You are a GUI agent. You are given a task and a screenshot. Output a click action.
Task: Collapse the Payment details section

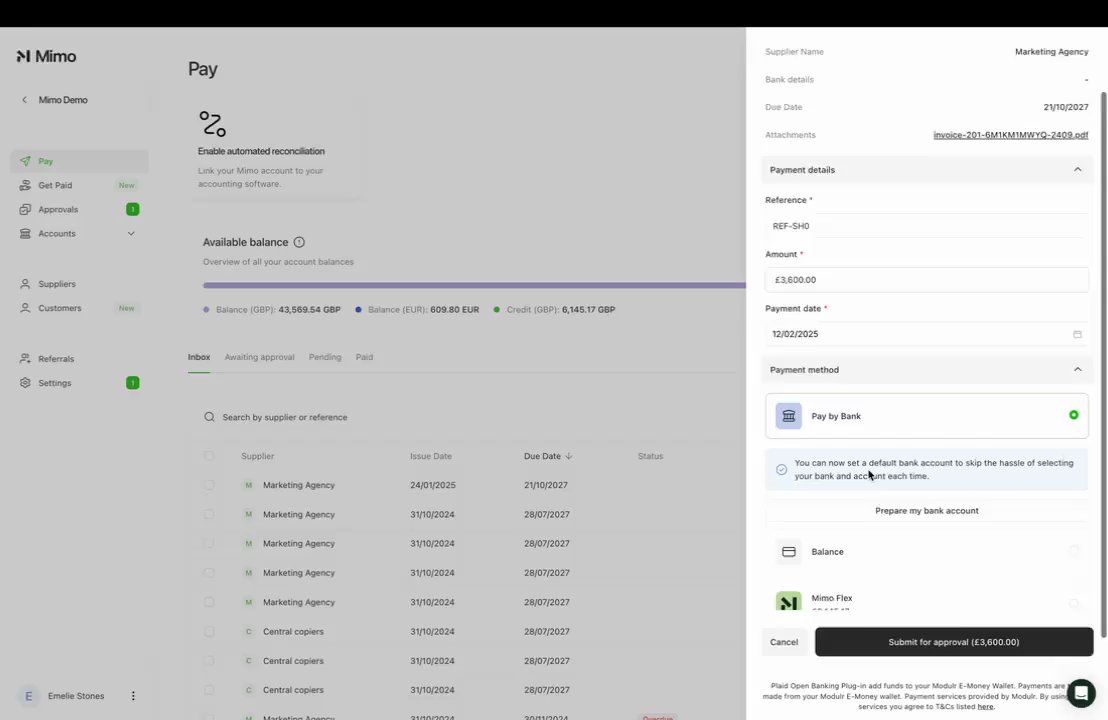[x=1077, y=170]
